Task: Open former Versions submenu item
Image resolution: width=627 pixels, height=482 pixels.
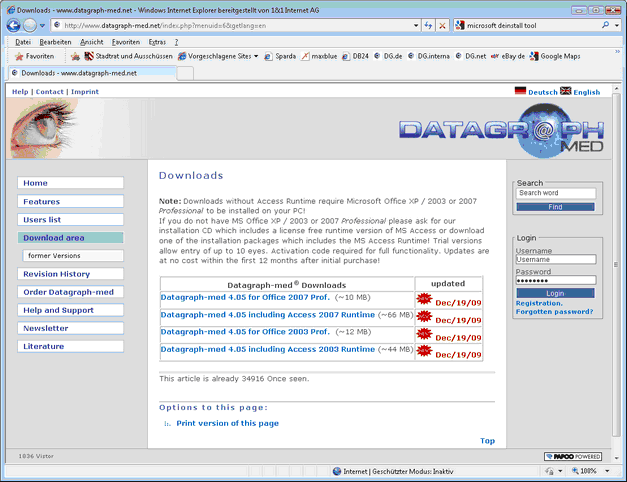Action: 73,256
